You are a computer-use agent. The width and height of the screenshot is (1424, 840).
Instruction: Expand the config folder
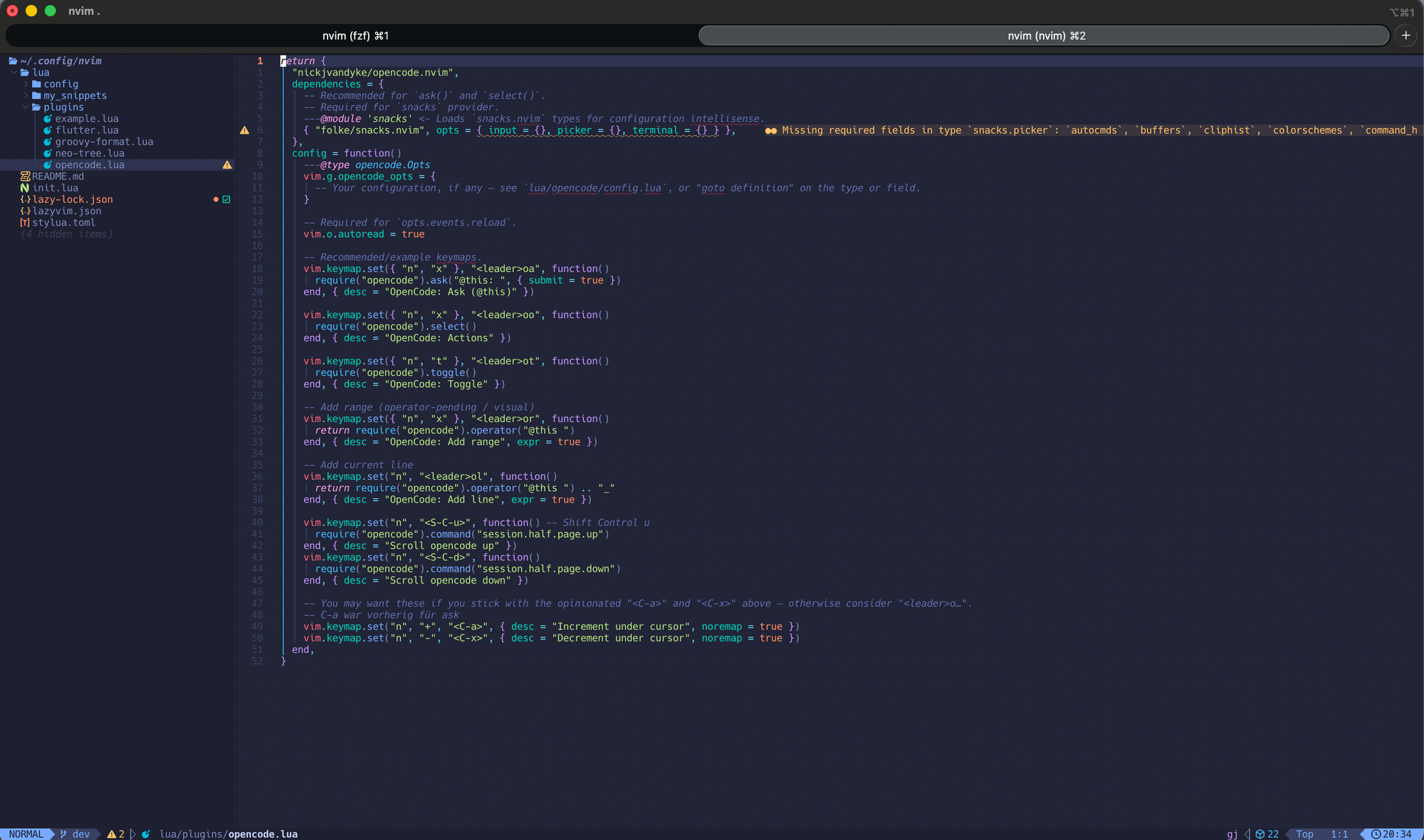pyautogui.click(x=26, y=84)
